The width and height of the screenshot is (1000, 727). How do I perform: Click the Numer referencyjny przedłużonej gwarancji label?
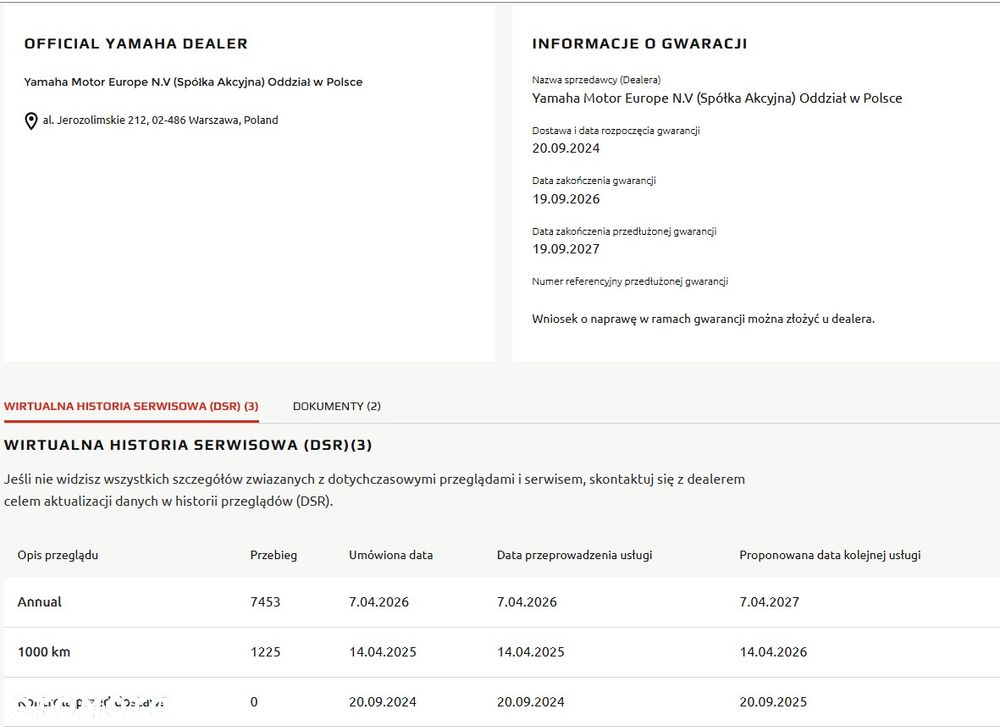pos(630,281)
